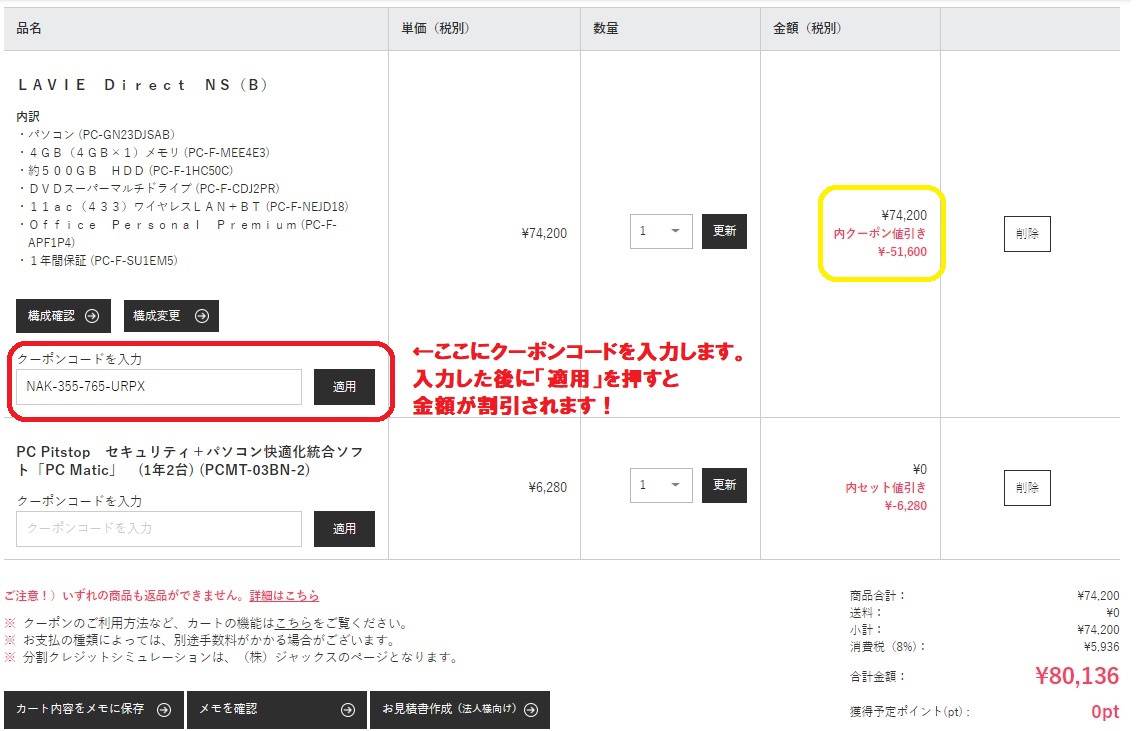
Task: Open 構成変更 configuration change
Action: [x=171, y=316]
